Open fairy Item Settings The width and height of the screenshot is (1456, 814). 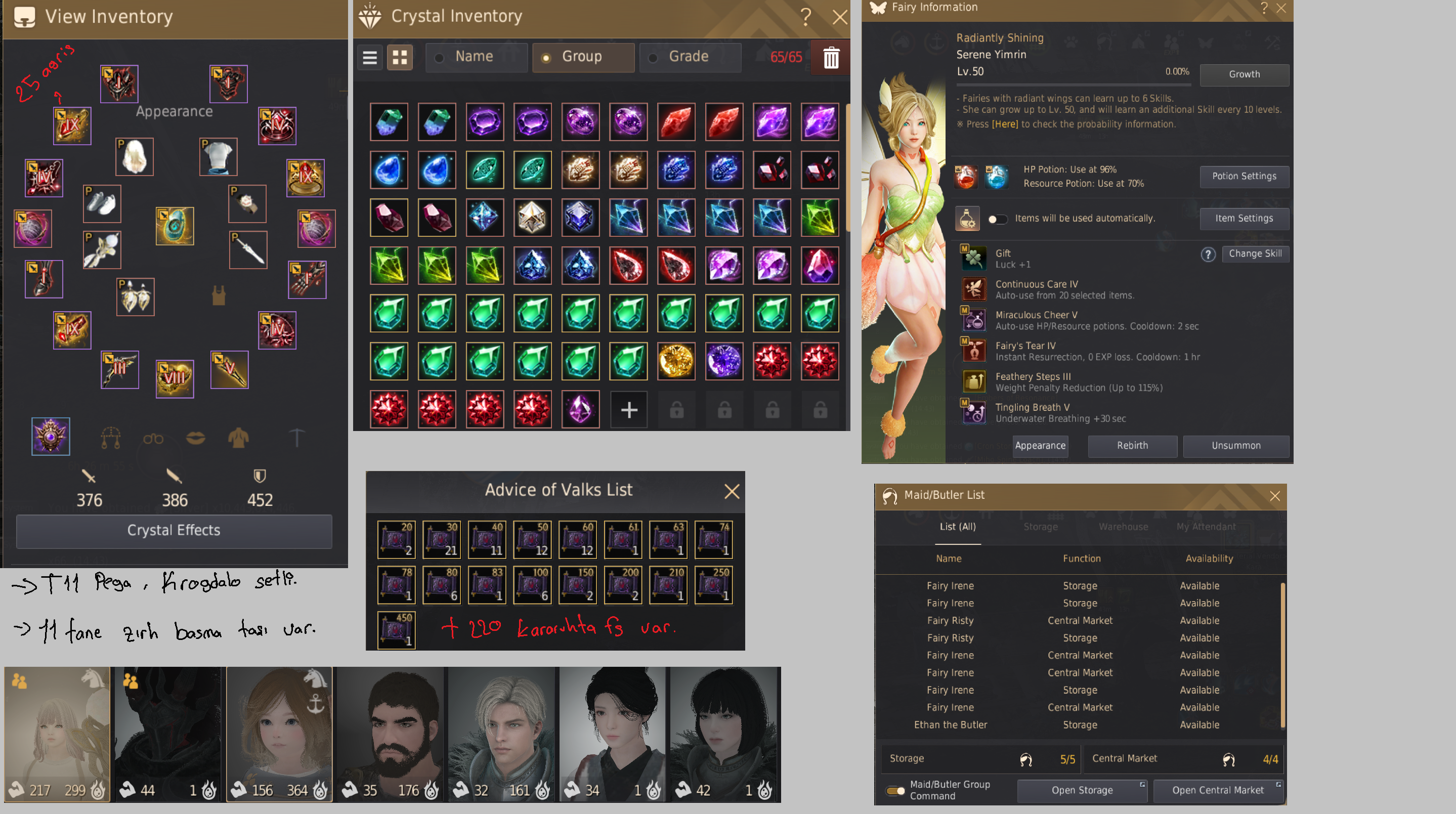1244,218
